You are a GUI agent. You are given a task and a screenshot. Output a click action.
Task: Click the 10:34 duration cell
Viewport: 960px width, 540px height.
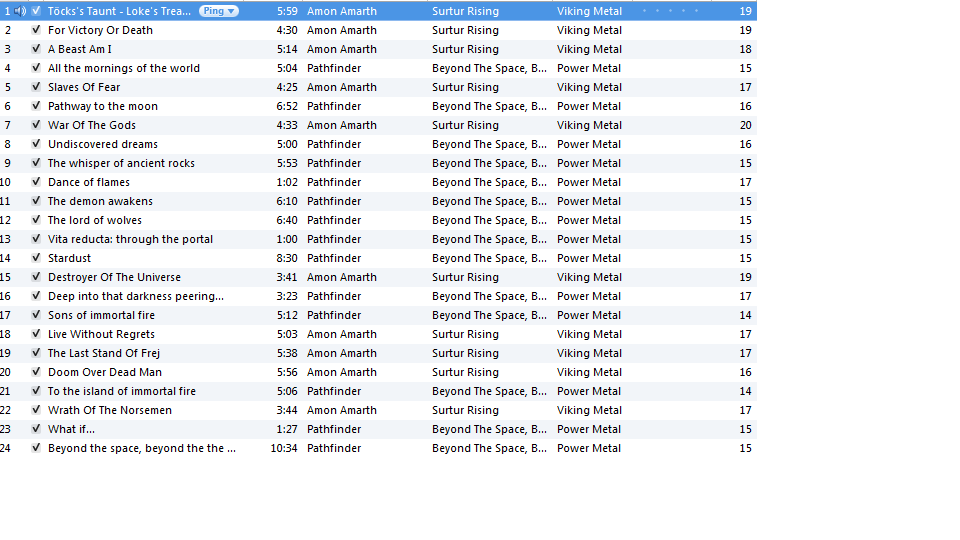coord(284,448)
